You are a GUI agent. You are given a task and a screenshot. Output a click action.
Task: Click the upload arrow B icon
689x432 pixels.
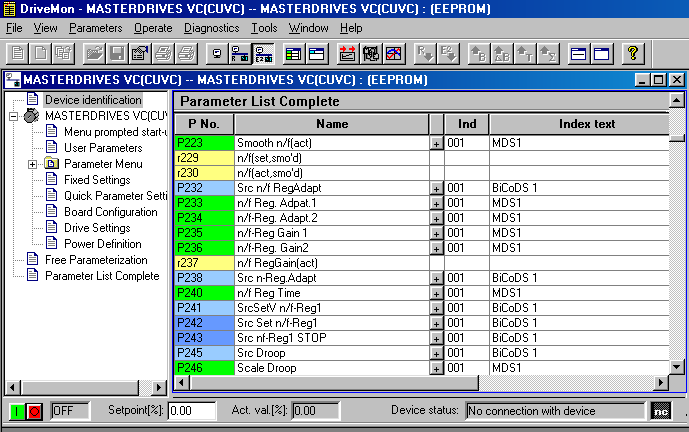coord(479,54)
